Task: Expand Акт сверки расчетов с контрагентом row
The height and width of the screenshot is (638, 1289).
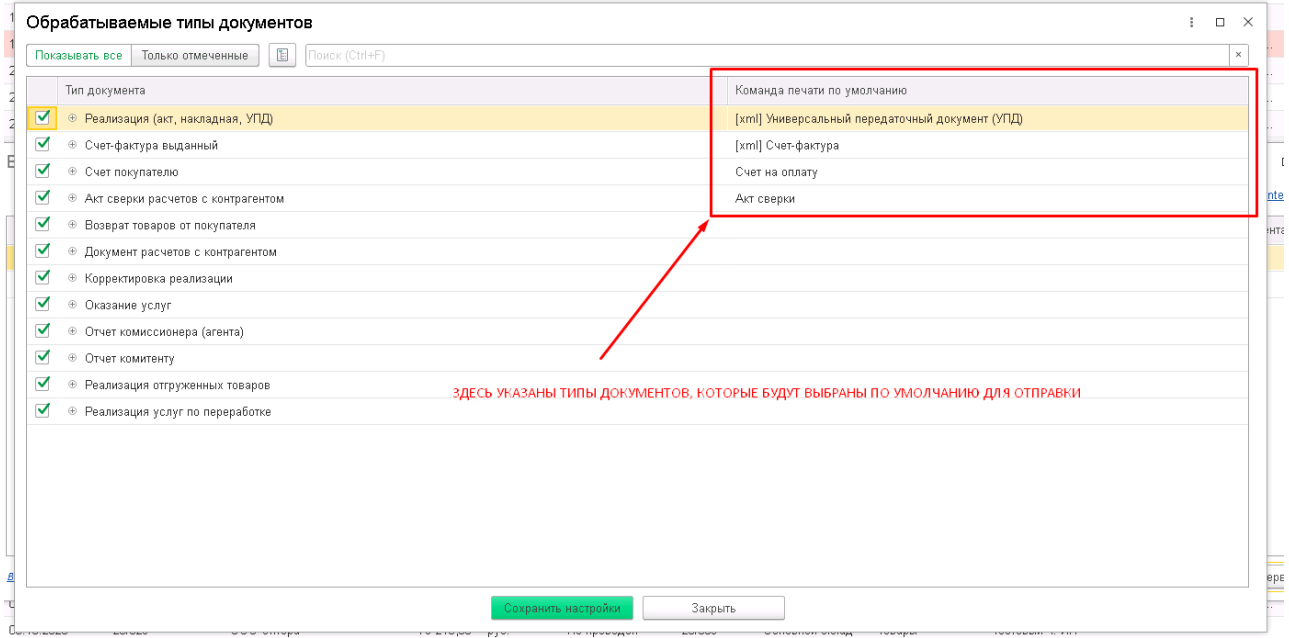Action: 72,198
